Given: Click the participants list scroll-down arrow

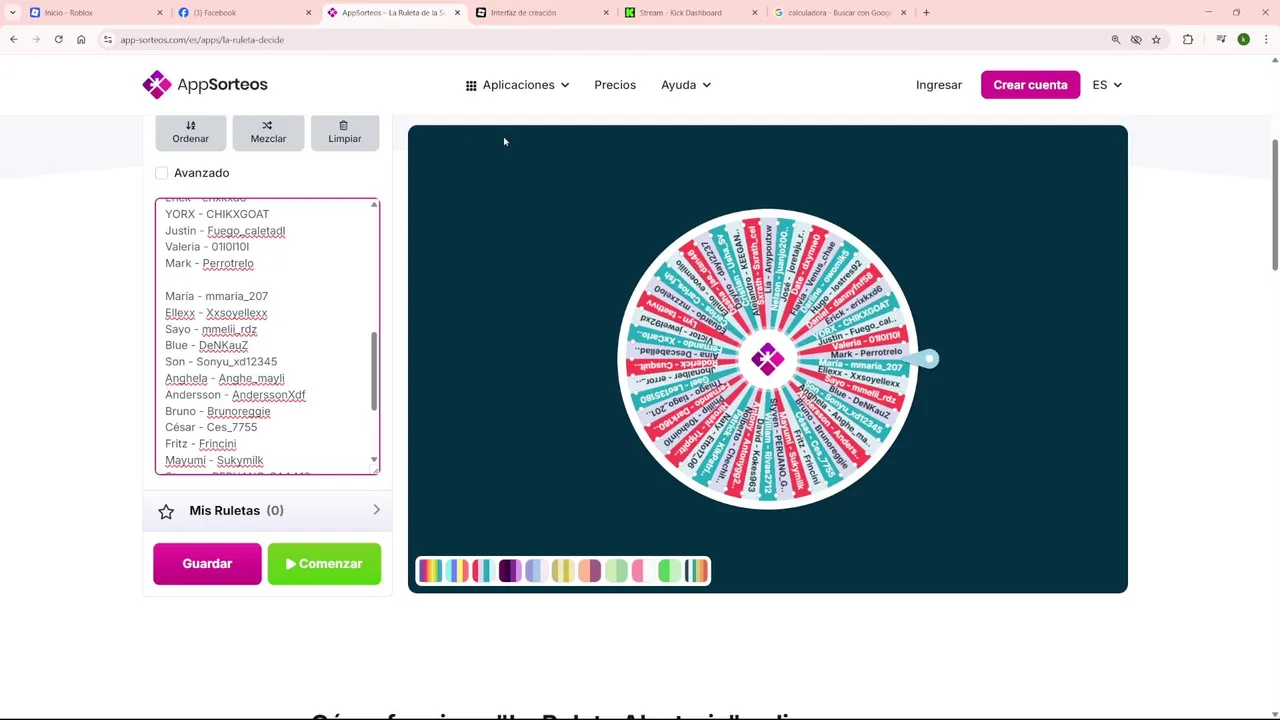Looking at the screenshot, I should coord(374,461).
